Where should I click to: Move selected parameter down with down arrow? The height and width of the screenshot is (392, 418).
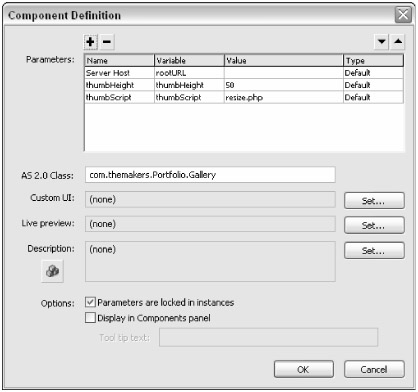[x=381, y=42]
